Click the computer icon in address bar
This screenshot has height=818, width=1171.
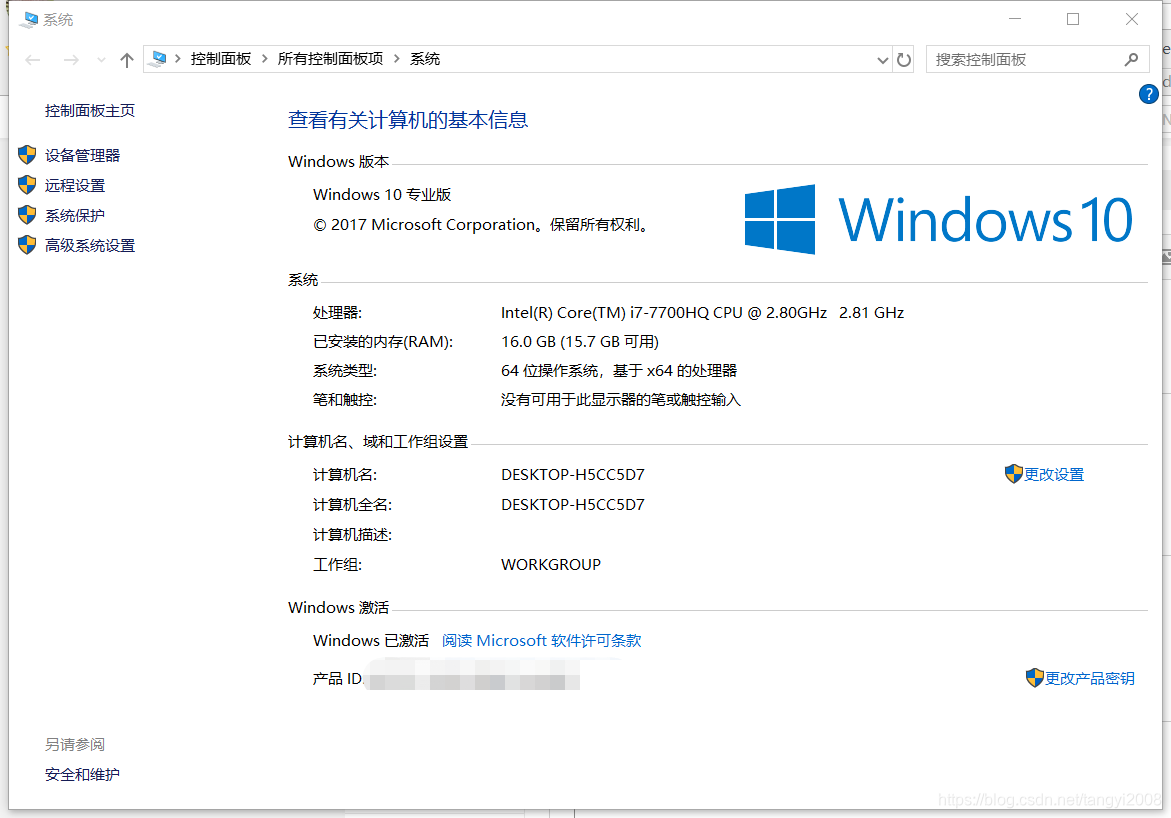click(158, 58)
